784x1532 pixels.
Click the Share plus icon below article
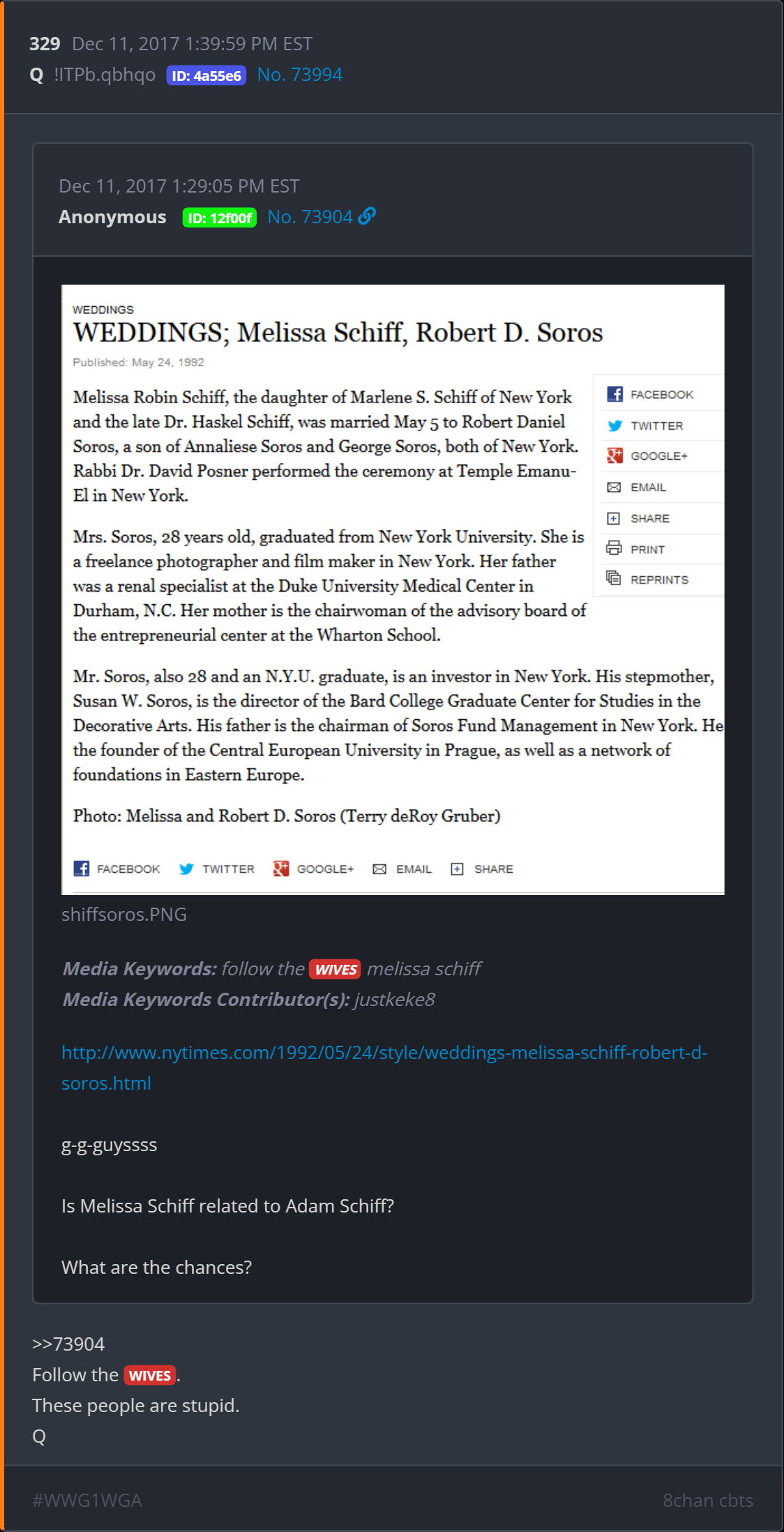point(457,869)
